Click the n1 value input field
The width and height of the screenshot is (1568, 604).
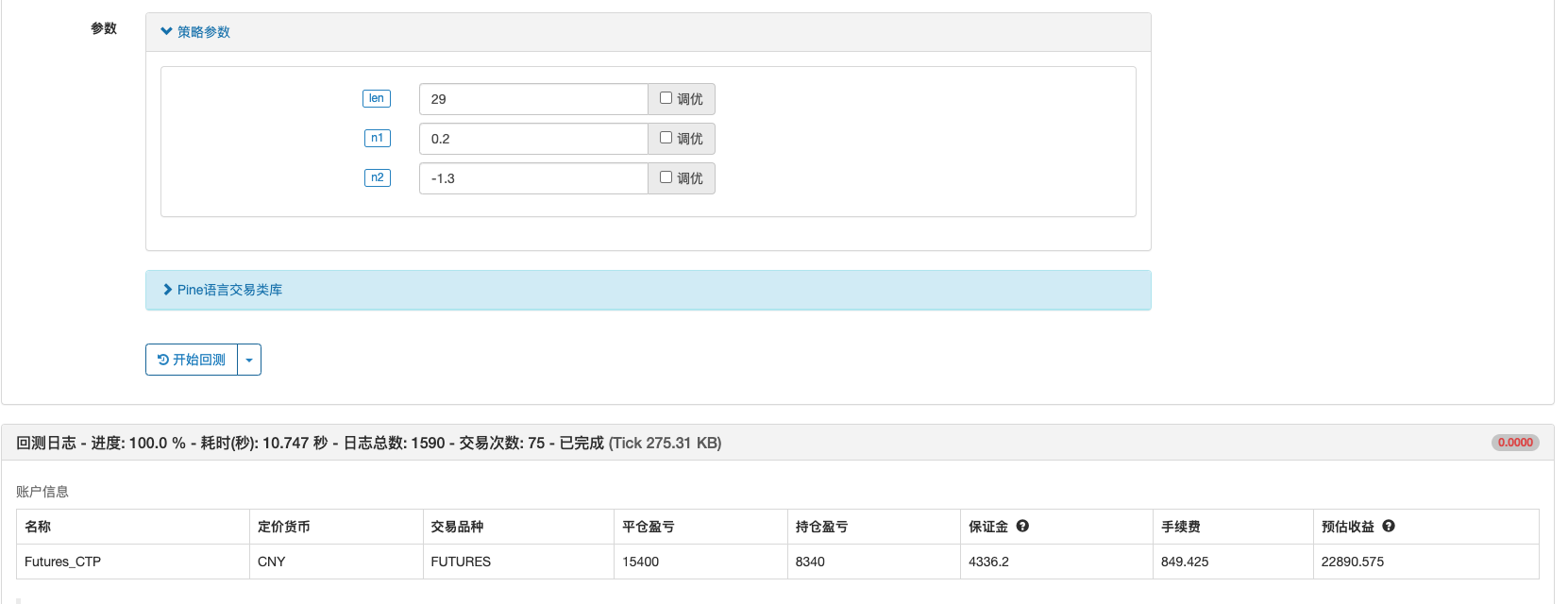[532, 139]
